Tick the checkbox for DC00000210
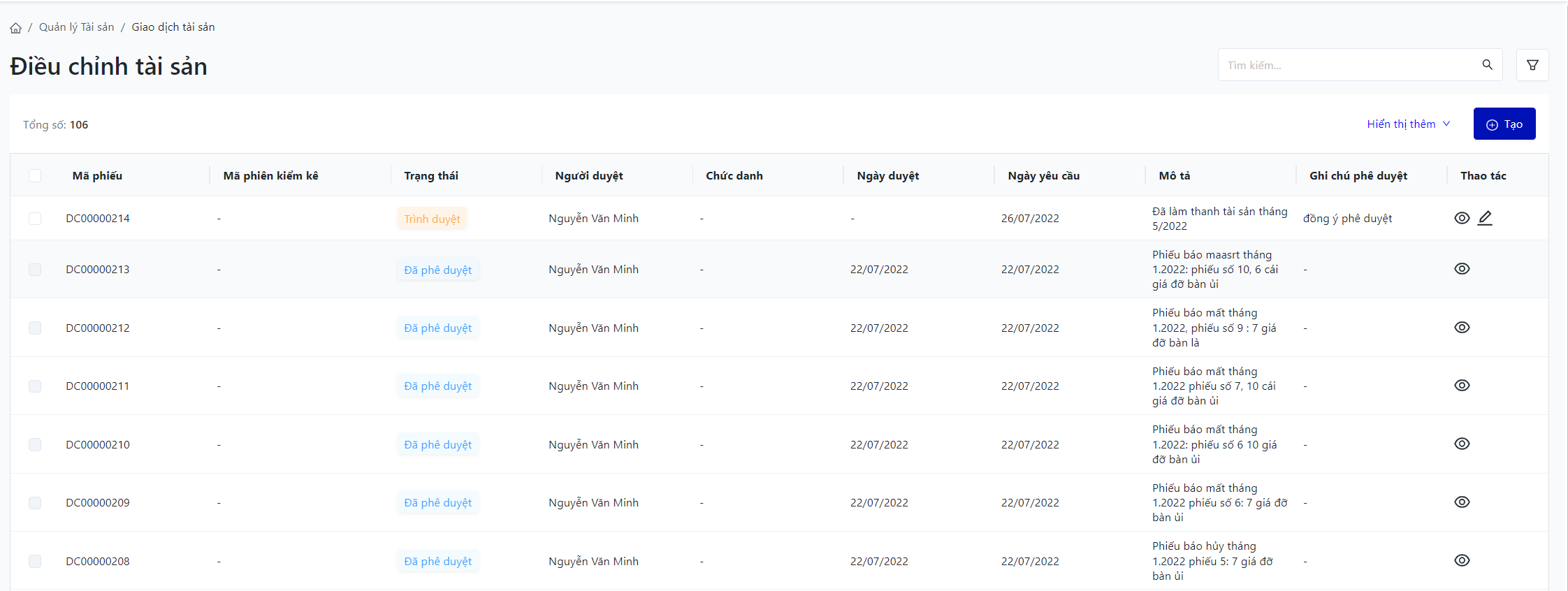 [x=35, y=445]
